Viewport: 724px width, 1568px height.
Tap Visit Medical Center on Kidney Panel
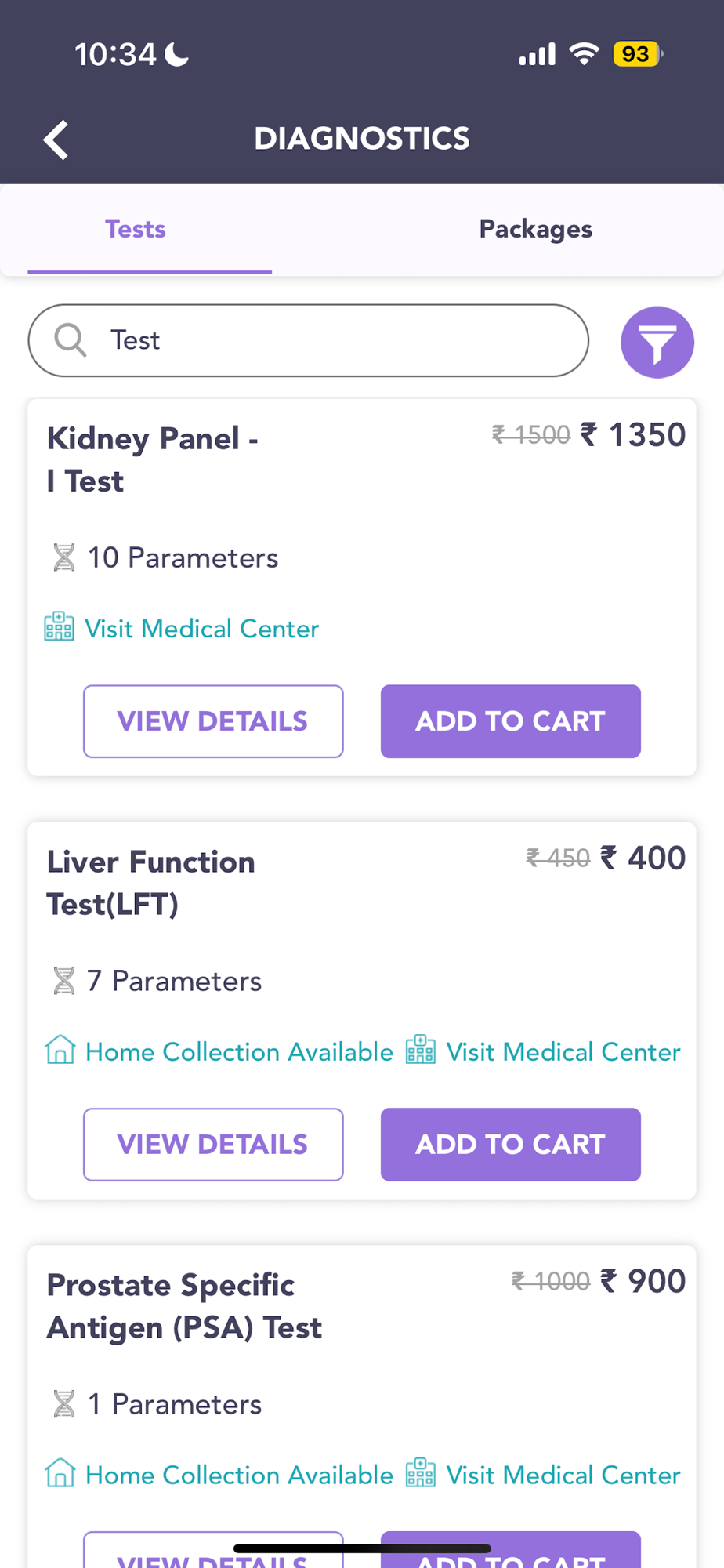coord(201,629)
